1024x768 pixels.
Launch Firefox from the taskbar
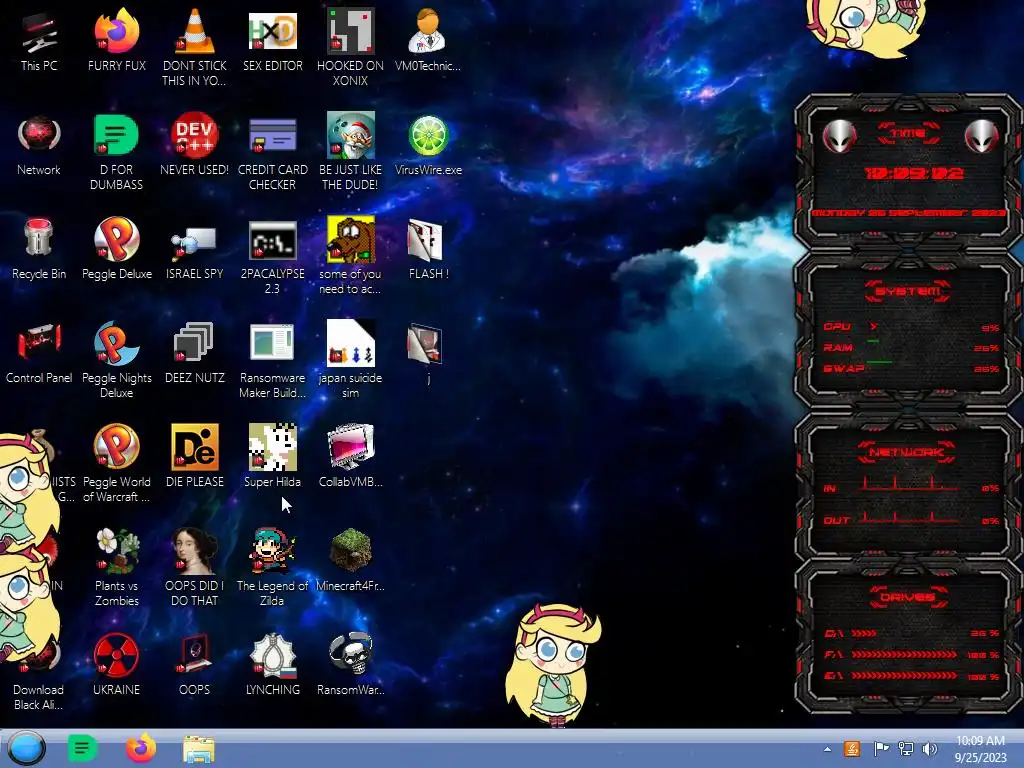141,748
